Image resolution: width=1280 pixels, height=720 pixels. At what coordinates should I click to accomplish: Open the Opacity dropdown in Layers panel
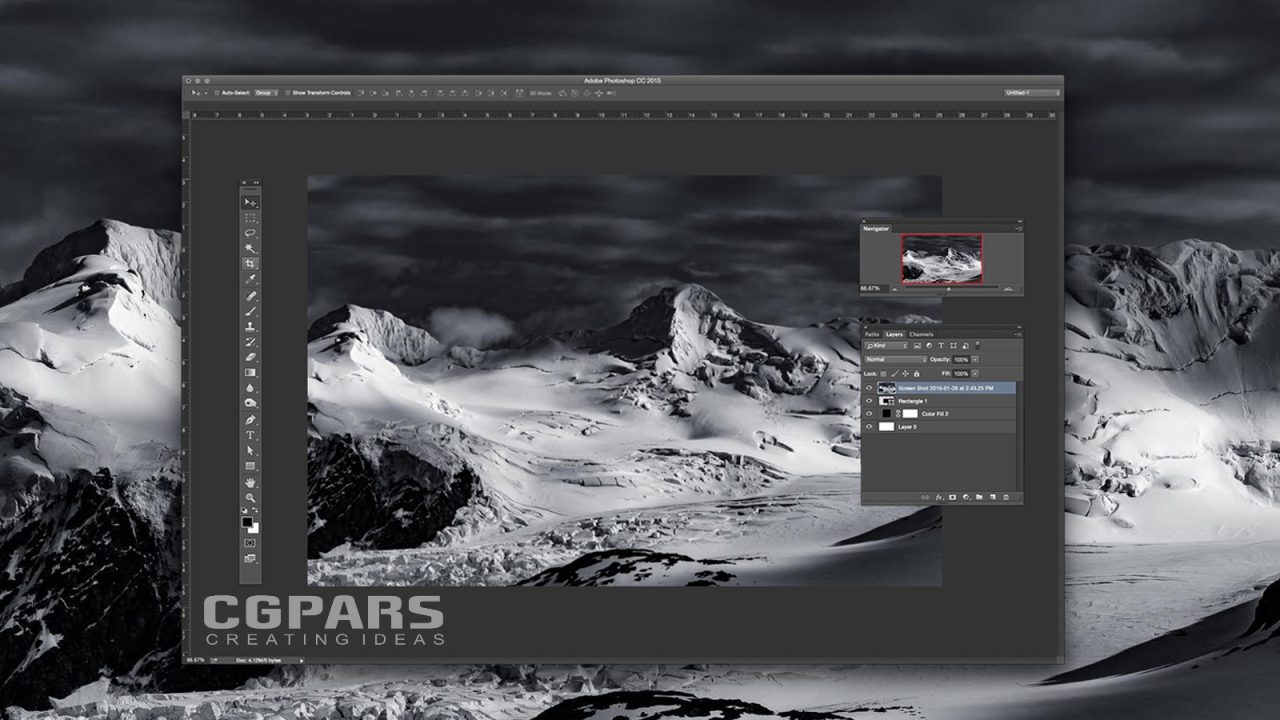(975, 359)
